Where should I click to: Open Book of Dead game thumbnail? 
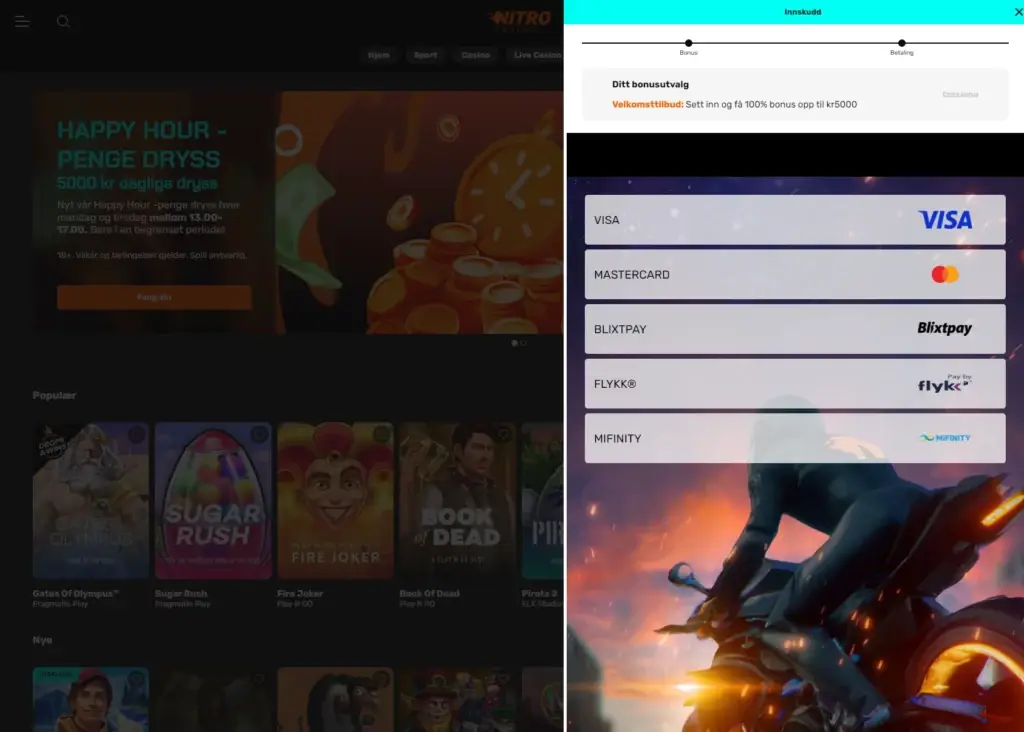coord(458,500)
